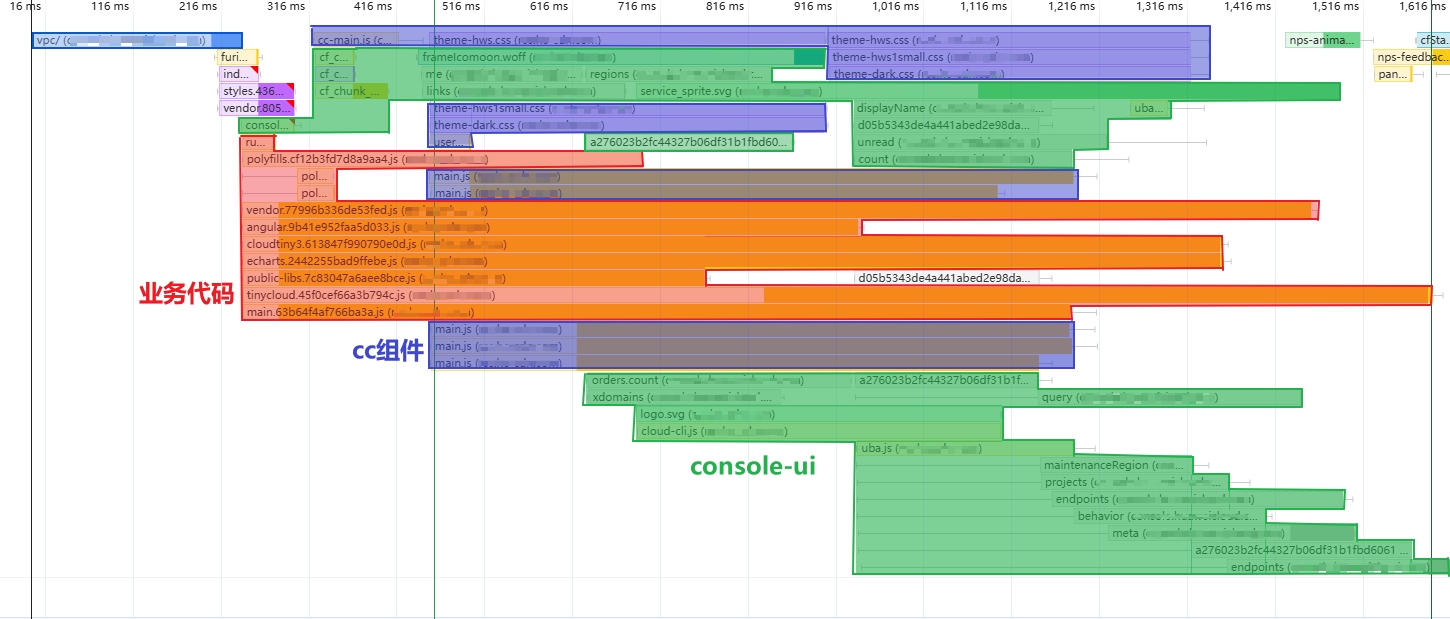The width and height of the screenshot is (1450, 619).
Task: Click the logo.svg request bar
Action: tap(818, 414)
